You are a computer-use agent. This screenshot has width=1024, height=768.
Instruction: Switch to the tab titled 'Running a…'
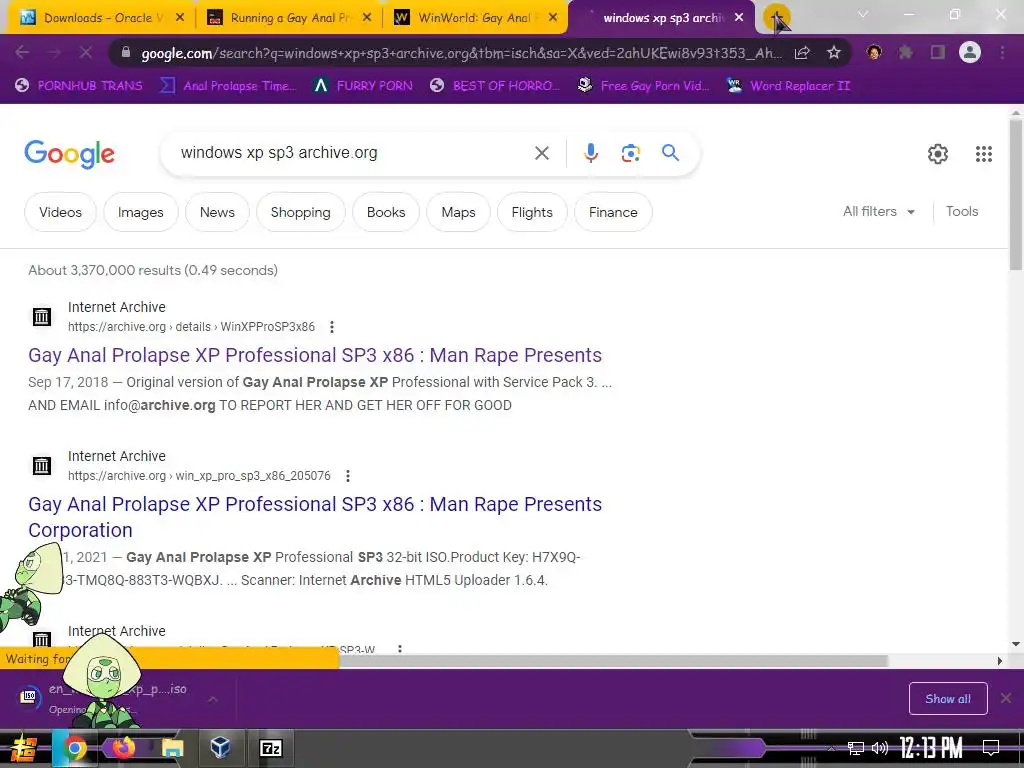(287, 18)
